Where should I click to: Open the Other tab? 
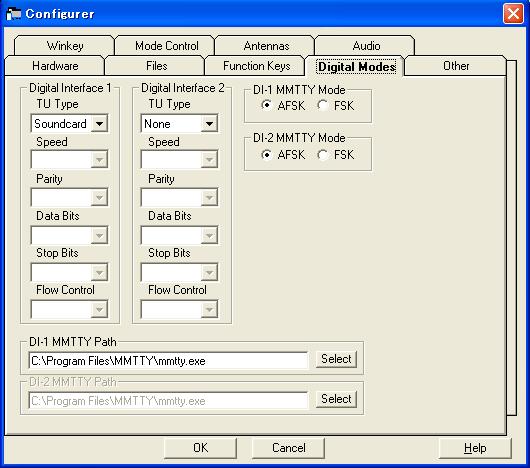click(x=455, y=66)
